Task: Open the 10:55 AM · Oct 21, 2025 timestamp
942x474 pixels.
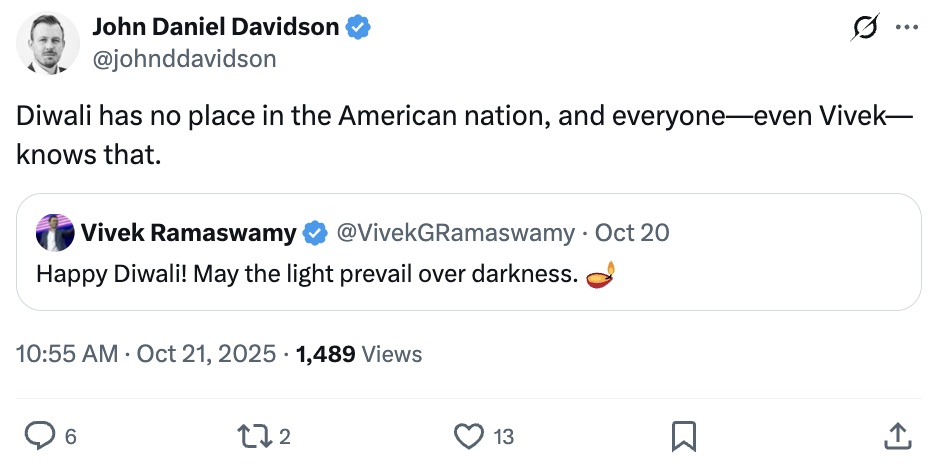Action: tap(146, 354)
